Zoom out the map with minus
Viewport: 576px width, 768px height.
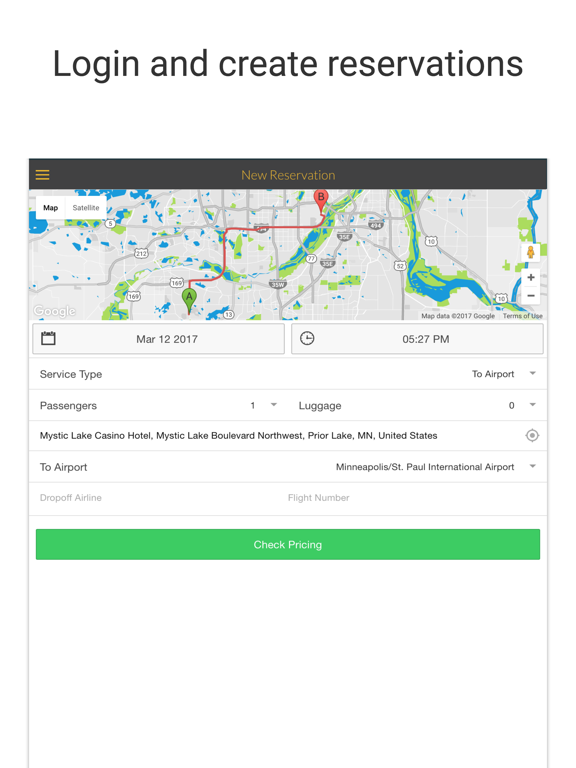[x=530, y=295]
